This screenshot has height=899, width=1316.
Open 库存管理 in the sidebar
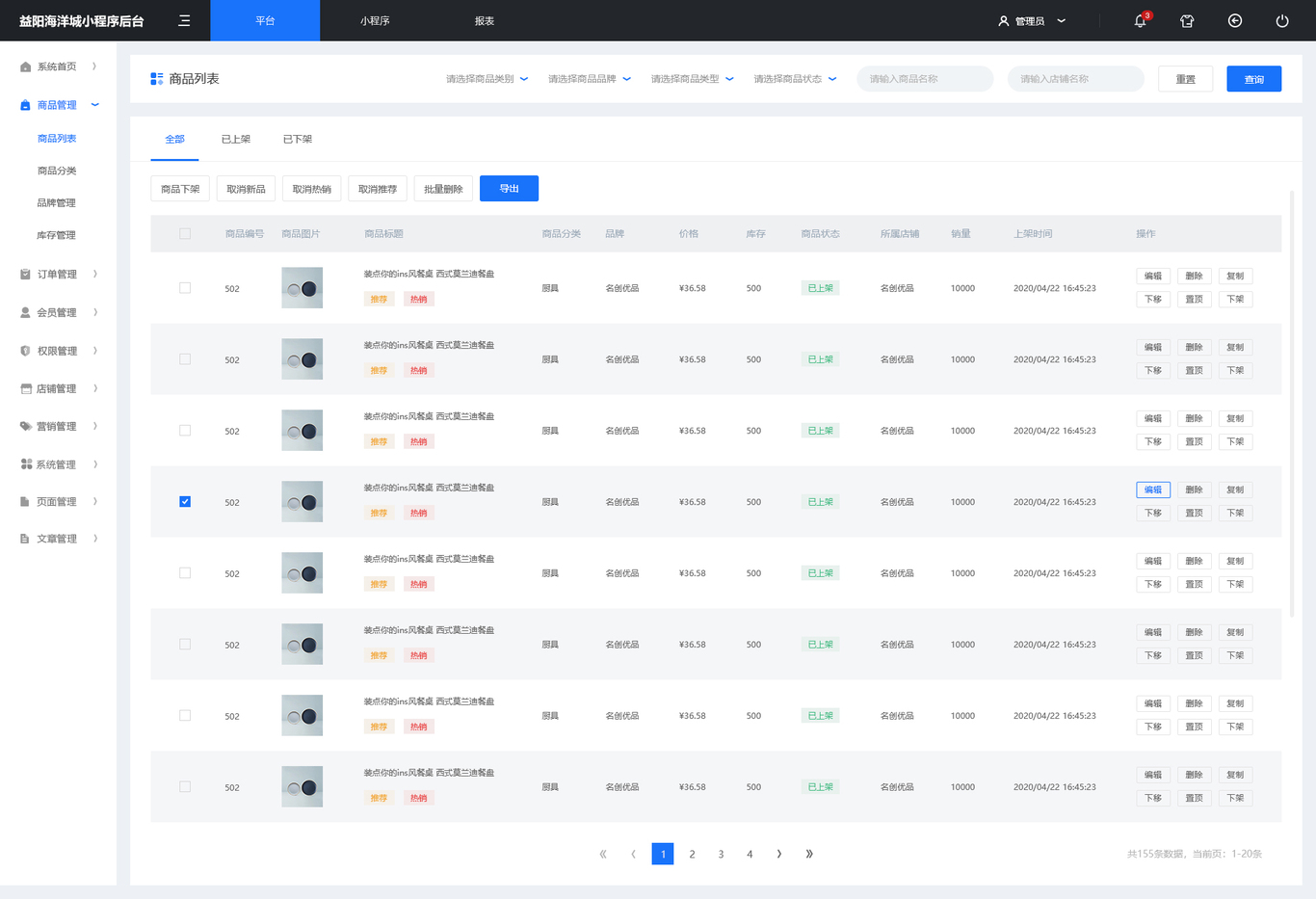(x=56, y=235)
